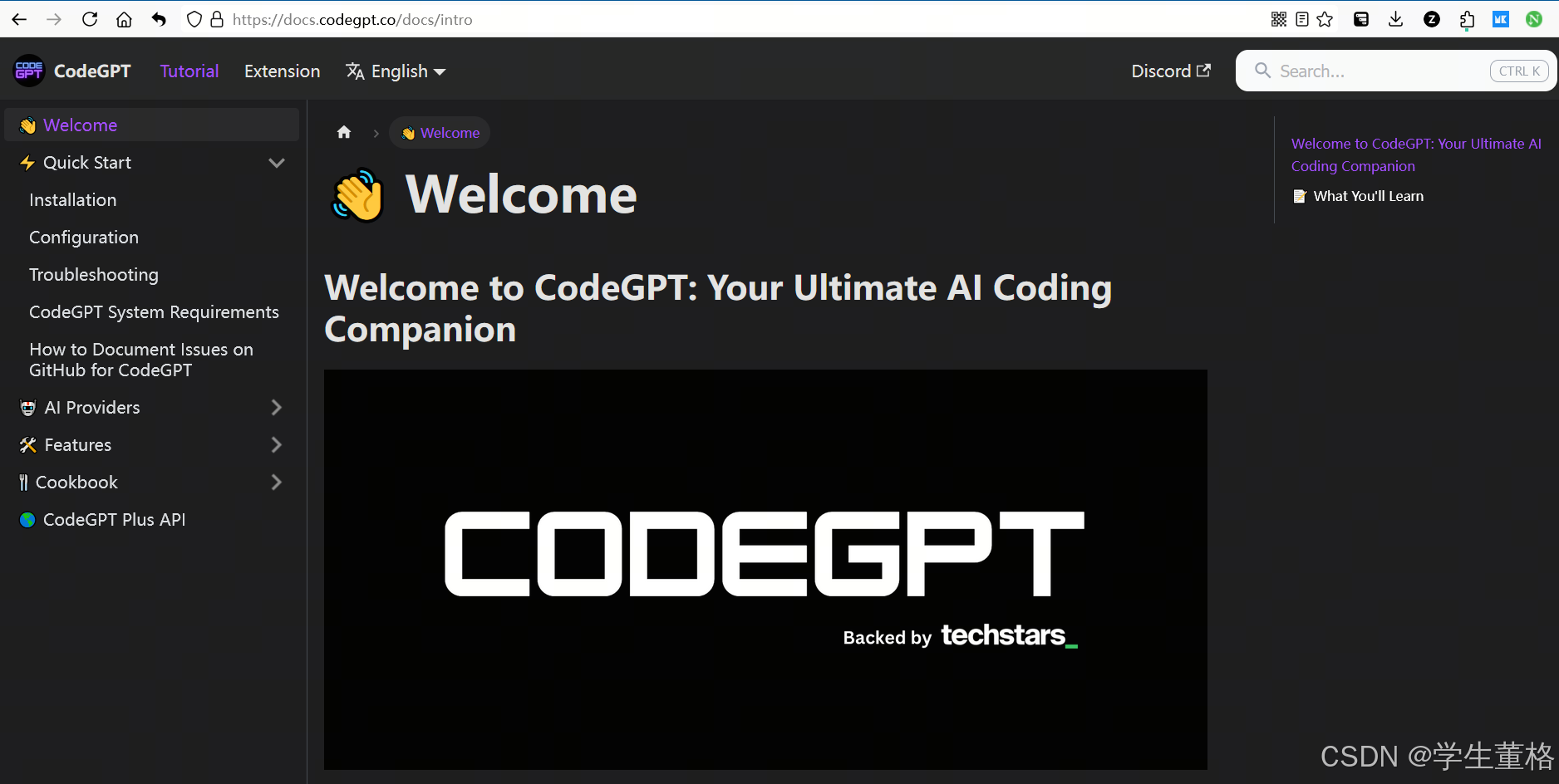
Task: Click the padlock site security icon
Action: point(217,19)
